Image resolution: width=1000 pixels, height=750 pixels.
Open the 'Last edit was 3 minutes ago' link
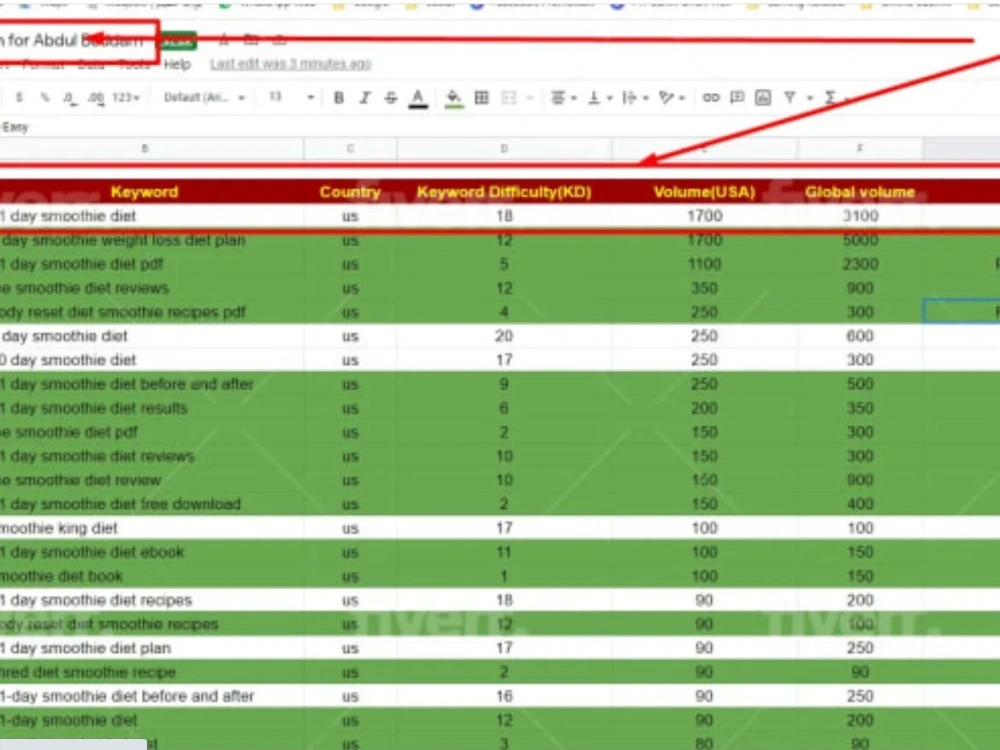click(x=291, y=64)
